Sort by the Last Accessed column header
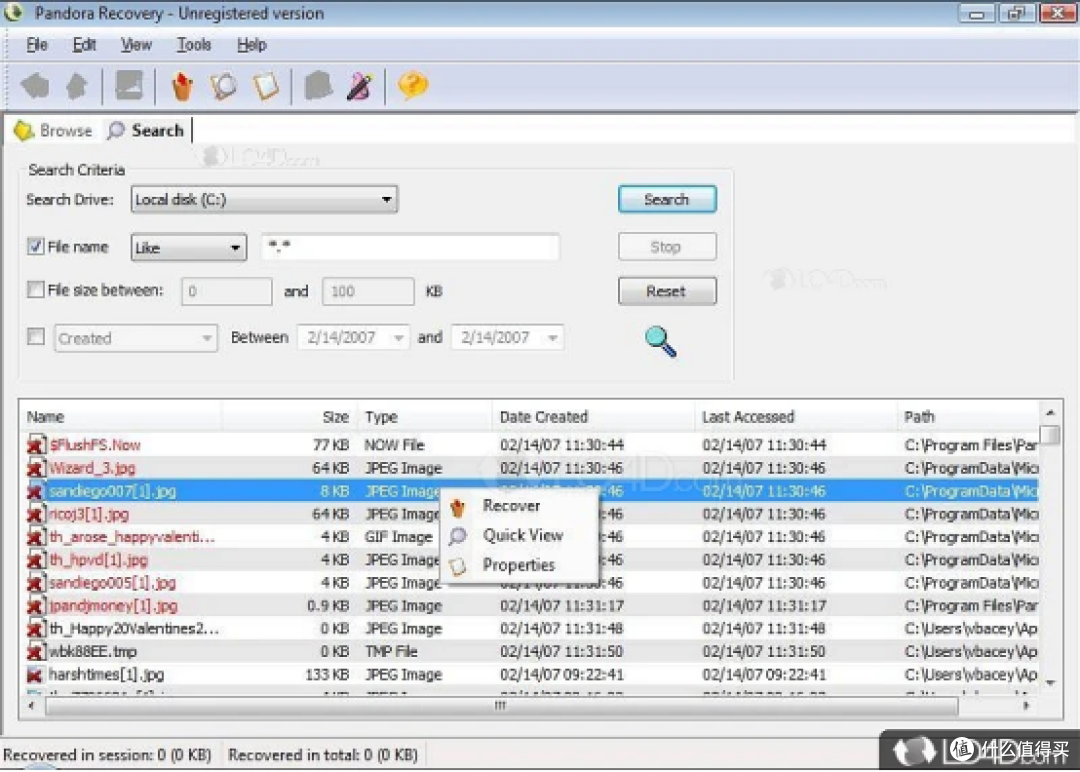The width and height of the screenshot is (1080, 772). click(x=796, y=417)
